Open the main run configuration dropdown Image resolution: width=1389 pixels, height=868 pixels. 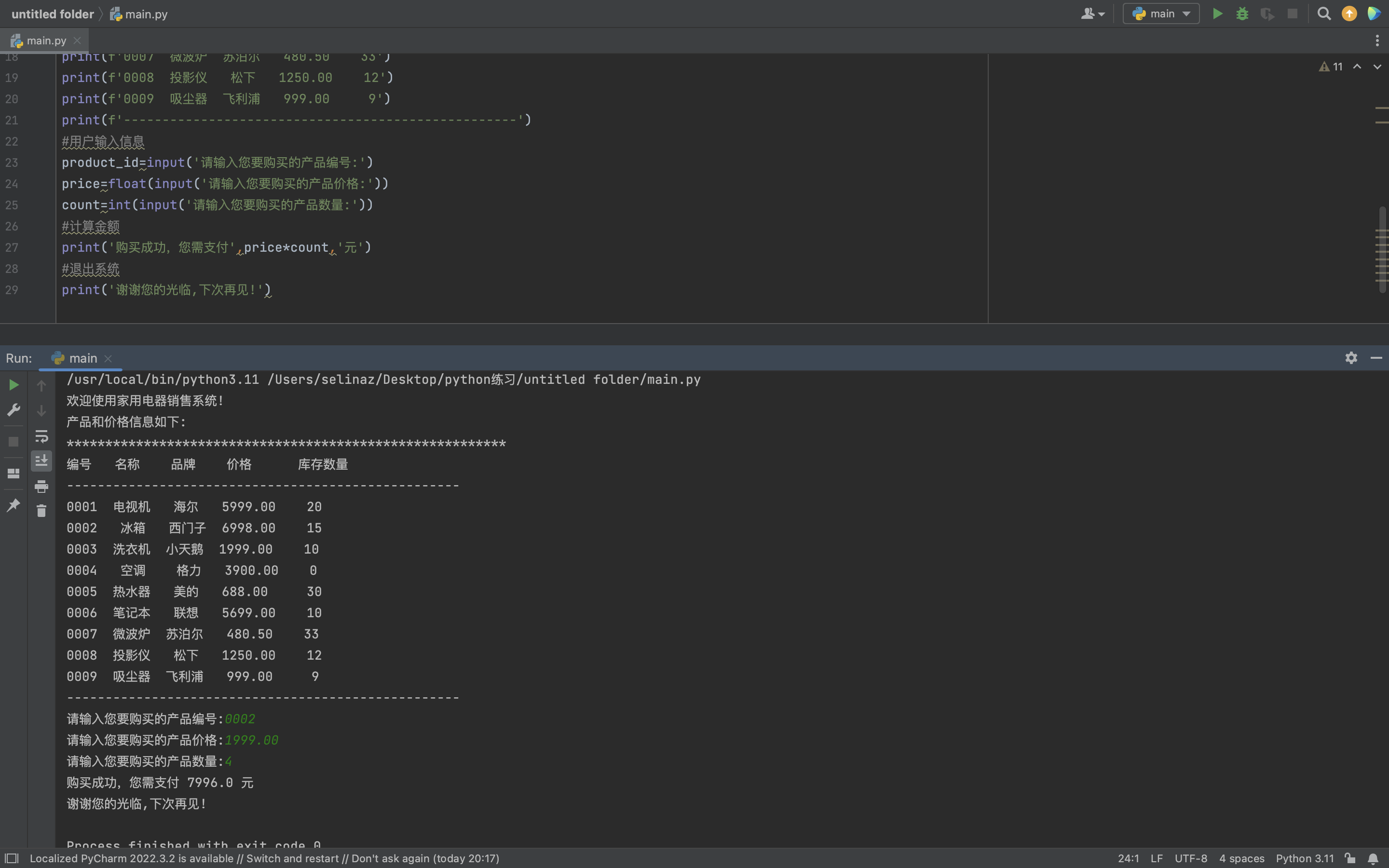1160,14
